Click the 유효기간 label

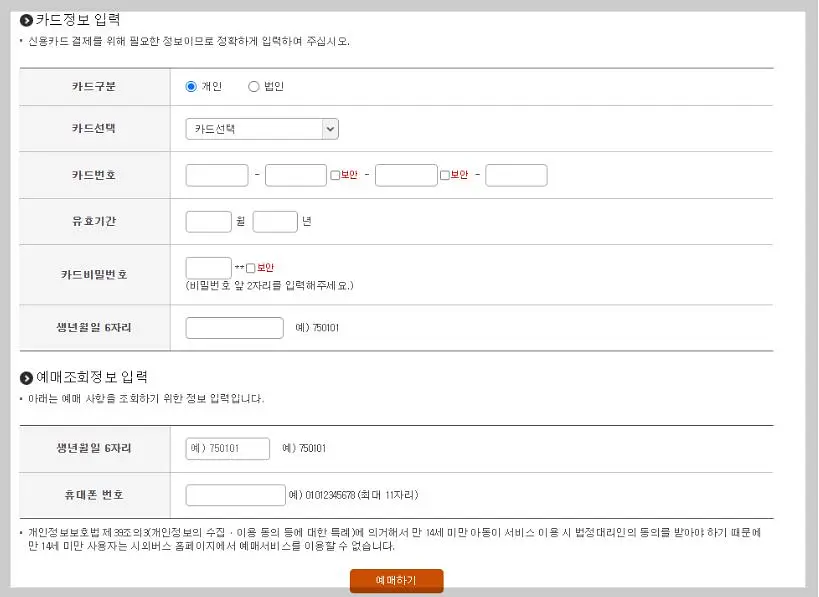pyautogui.click(x=94, y=221)
